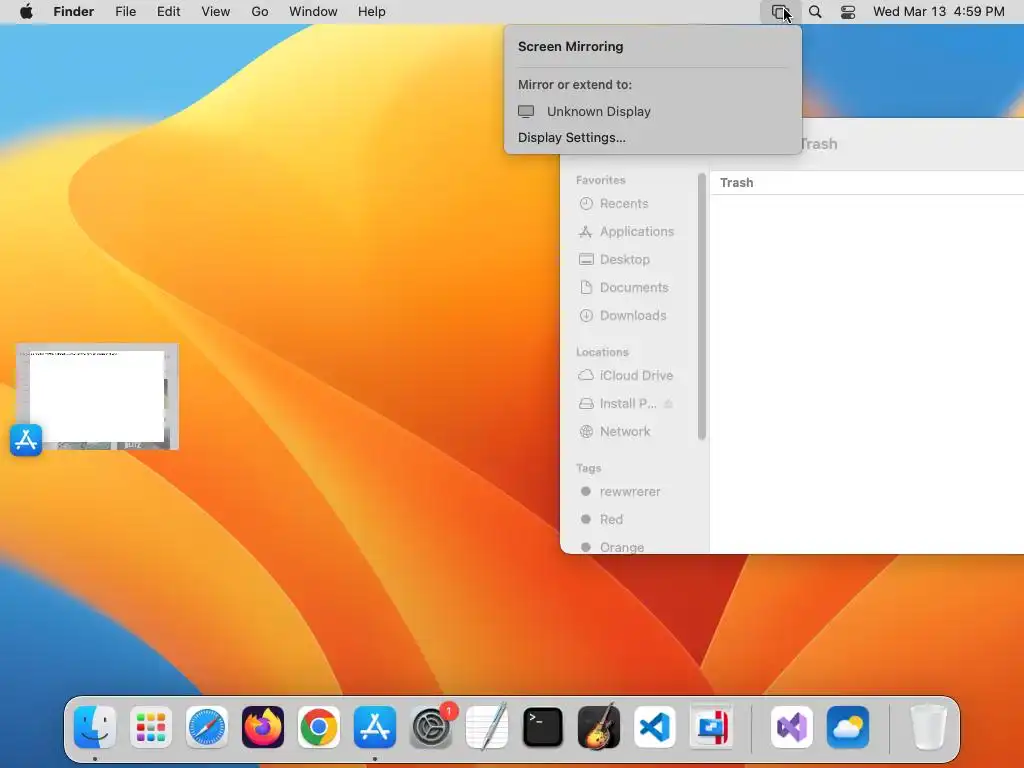The height and width of the screenshot is (768, 1024).
Task: Open the Edit menu
Action: click(168, 12)
